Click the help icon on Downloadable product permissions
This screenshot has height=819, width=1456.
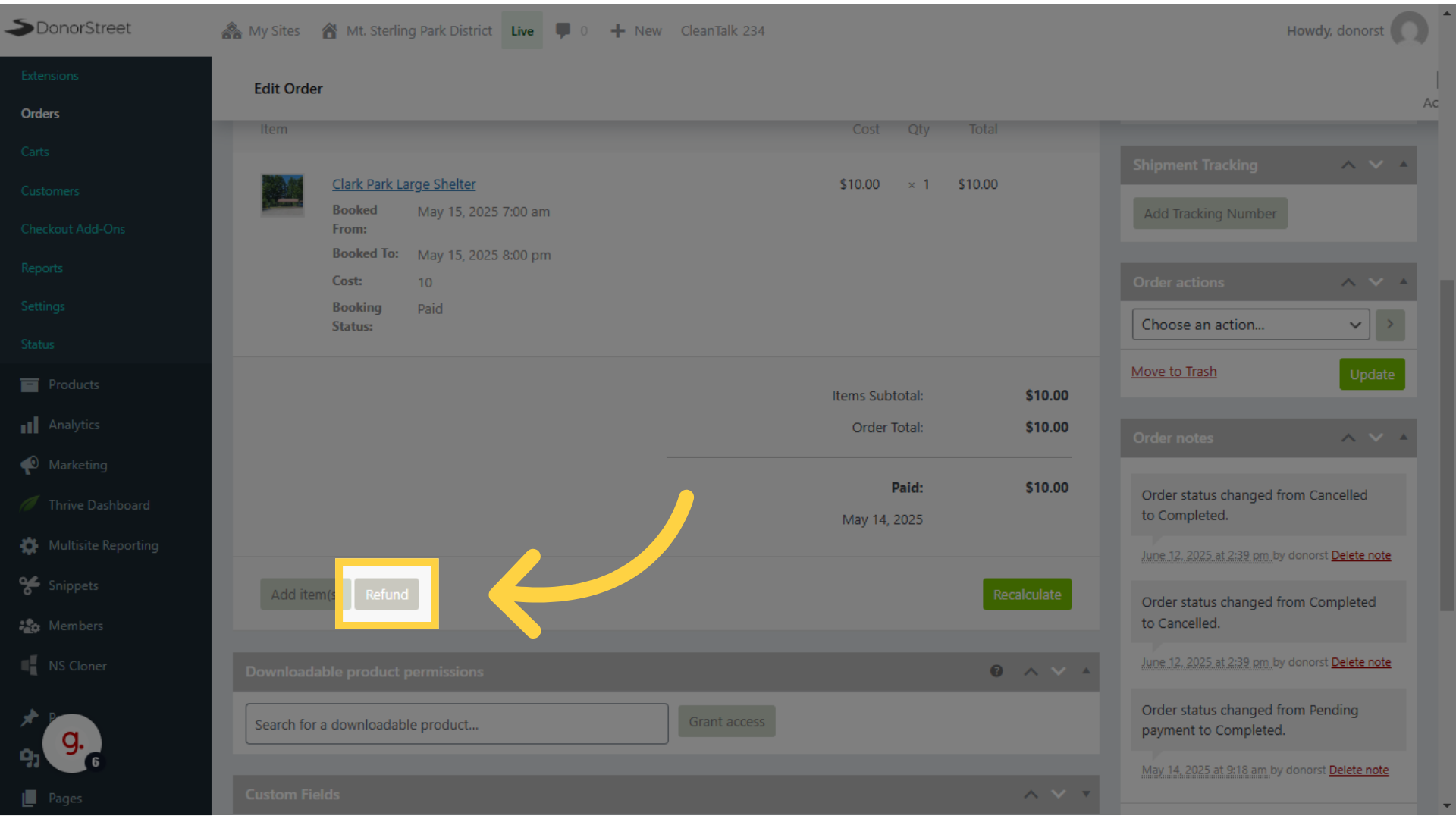point(996,671)
